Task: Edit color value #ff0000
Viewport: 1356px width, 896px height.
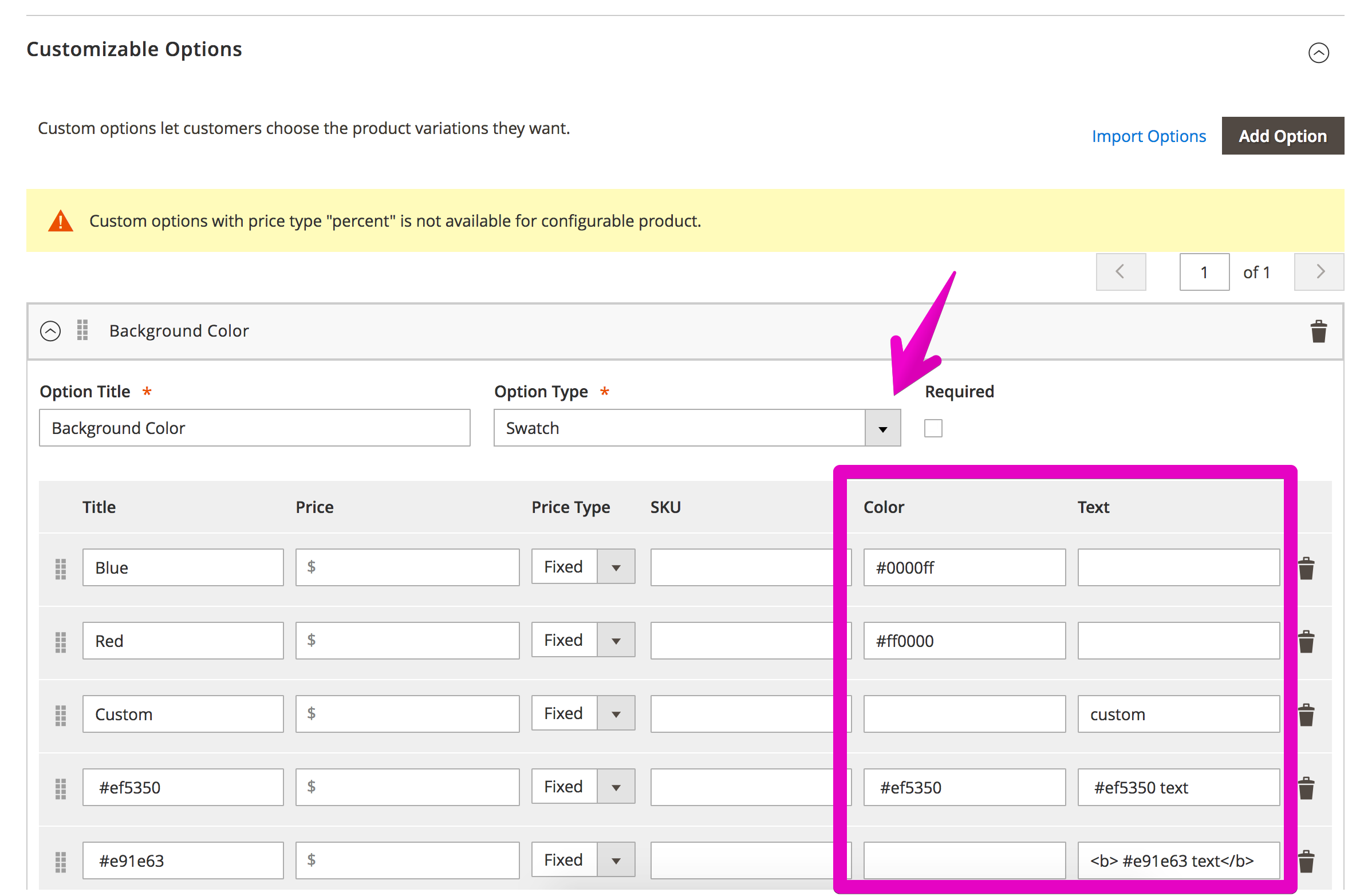Action: (x=965, y=641)
